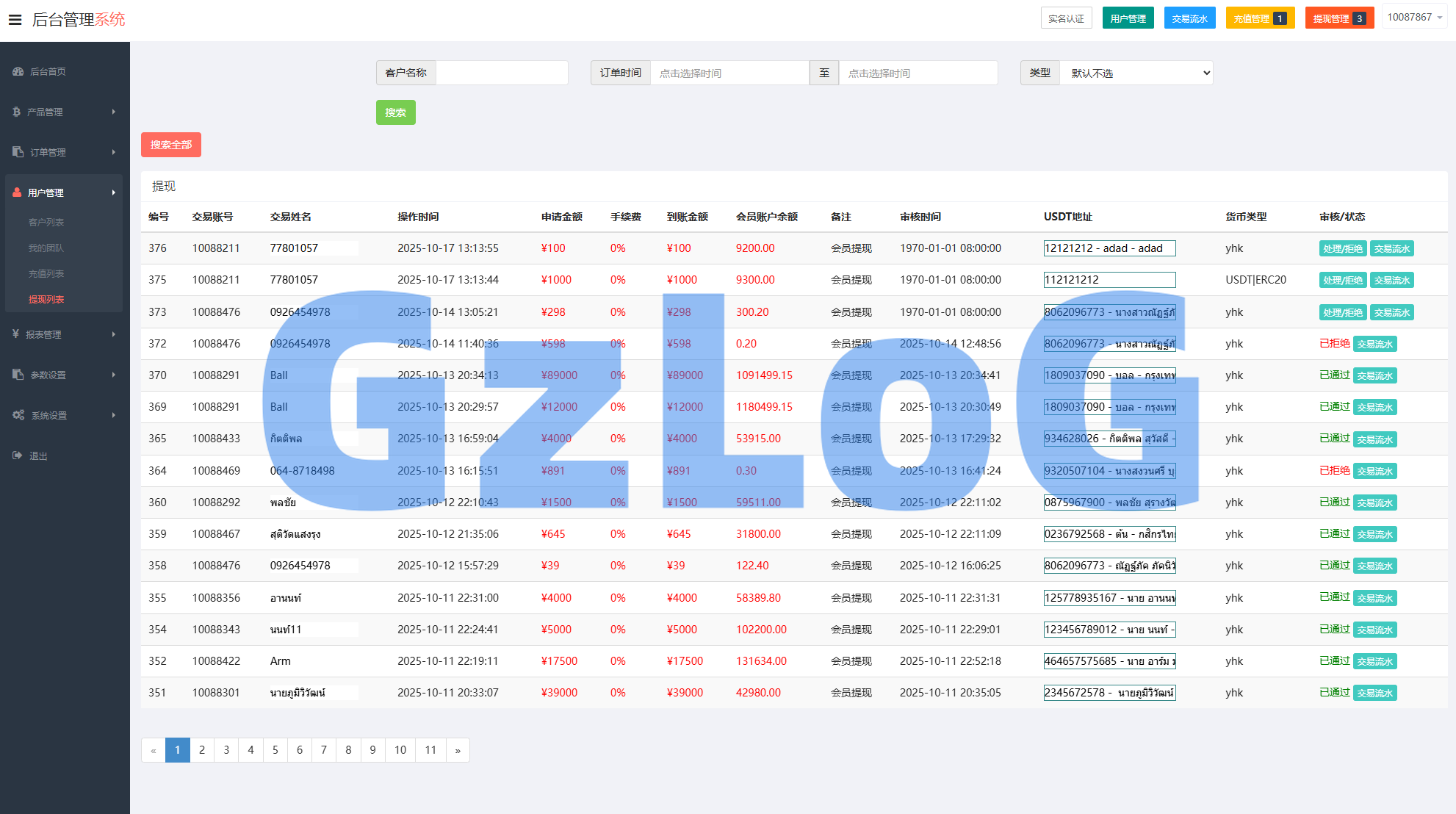The width and height of the screenshot is (1456, 814).
Task: Open 客户列表 in sidebar submenu
Action: pos(46,222)
